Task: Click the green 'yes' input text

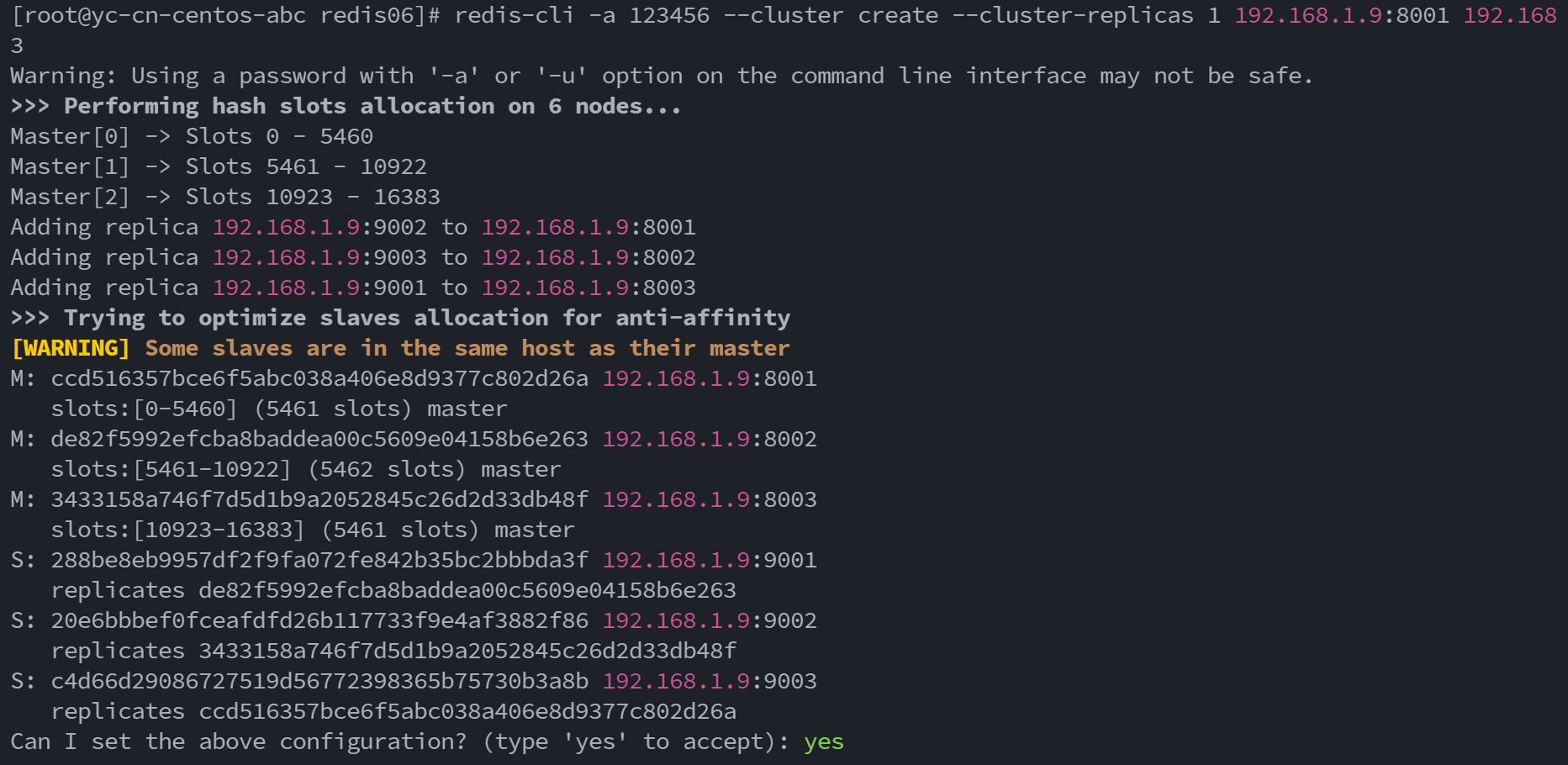Action: click(x=823, y=742)
